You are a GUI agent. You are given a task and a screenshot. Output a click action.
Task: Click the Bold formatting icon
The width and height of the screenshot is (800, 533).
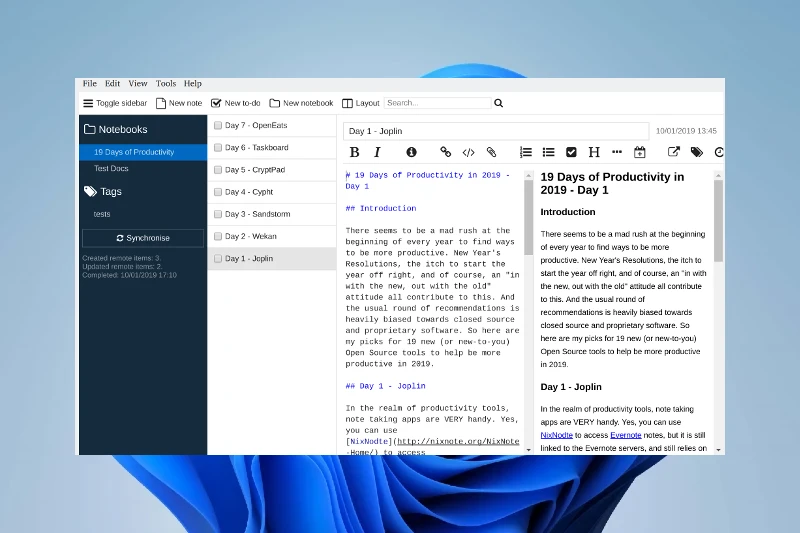point(355,152)
